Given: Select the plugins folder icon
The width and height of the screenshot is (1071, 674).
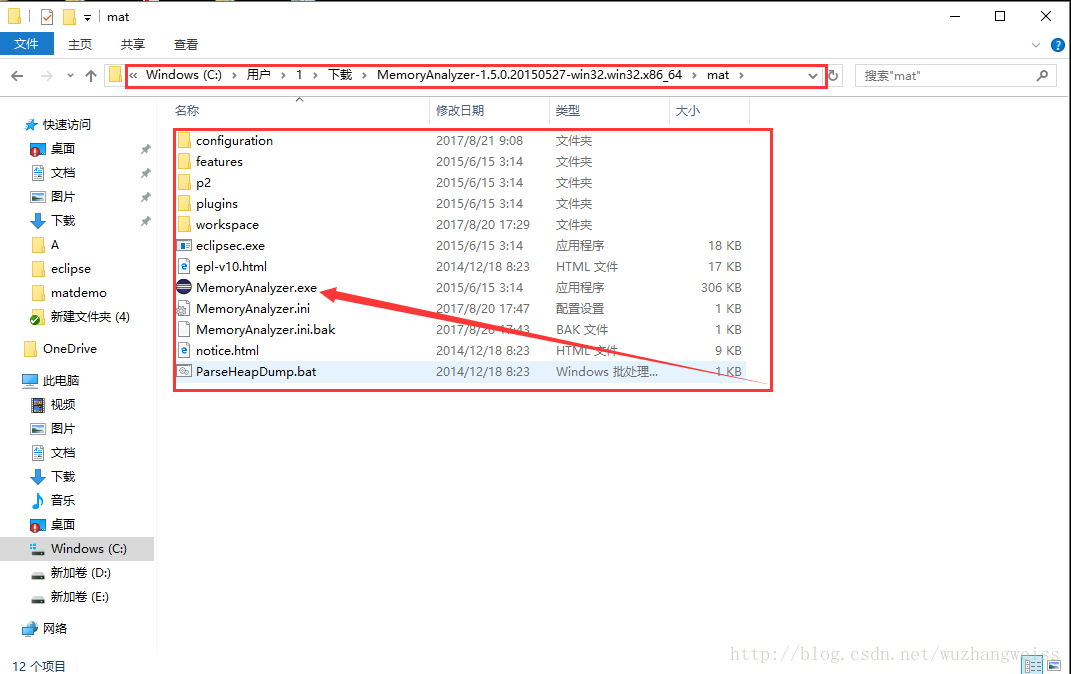Looking at the screenshot, I should click(184, 203).
